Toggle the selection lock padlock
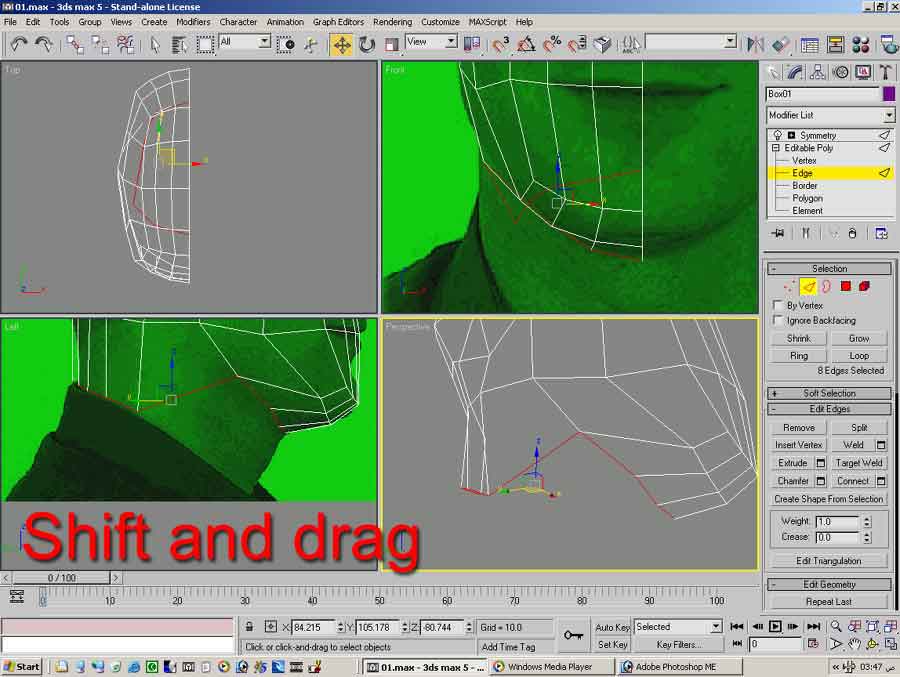Image resolution: width=900 pixels, height=677 pixels. coord(249,626)
